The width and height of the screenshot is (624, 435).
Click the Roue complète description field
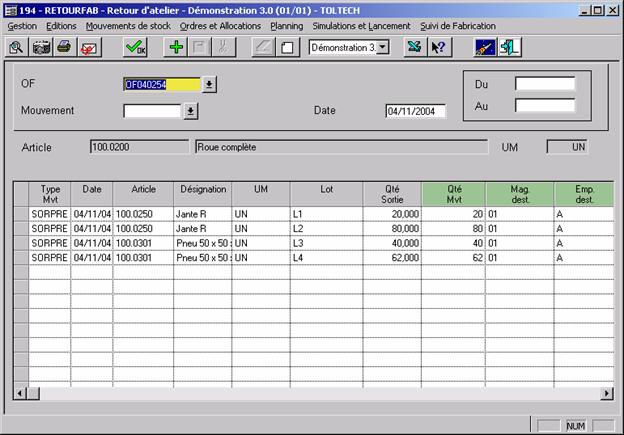pyautogui.click(x=341, y=147)
